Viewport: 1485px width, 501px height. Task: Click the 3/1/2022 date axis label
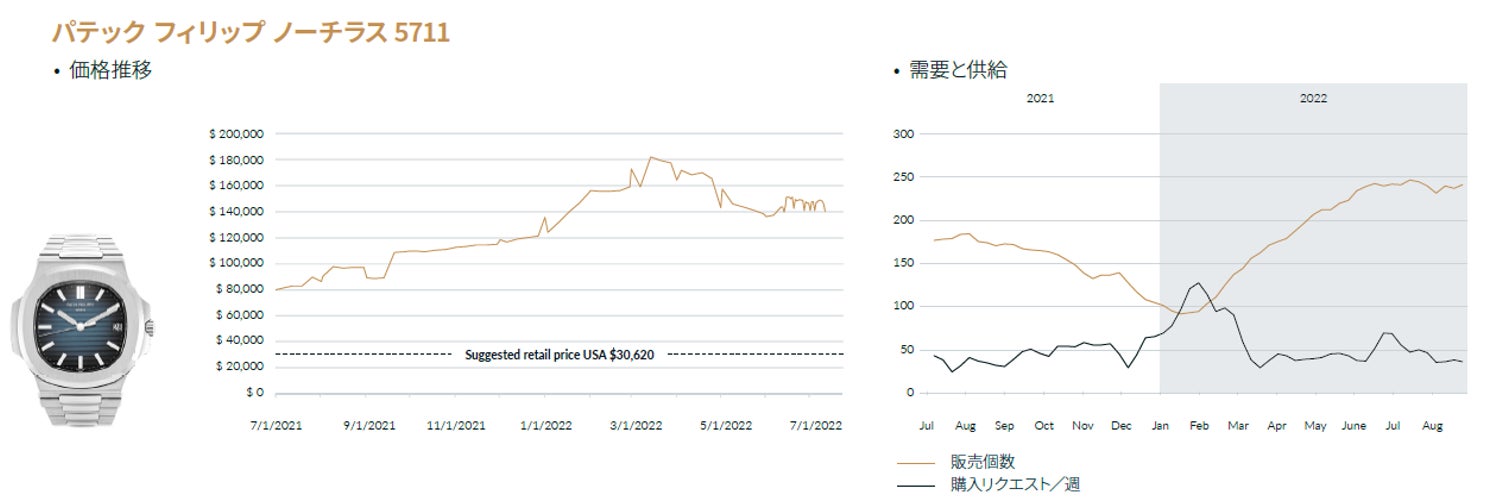pos(633,424)
